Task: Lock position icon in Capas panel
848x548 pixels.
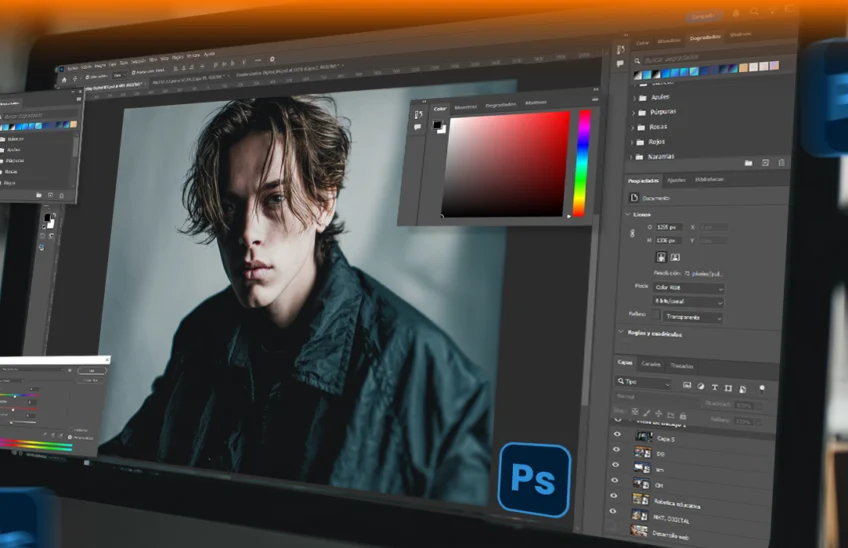Action: [658, 414]
